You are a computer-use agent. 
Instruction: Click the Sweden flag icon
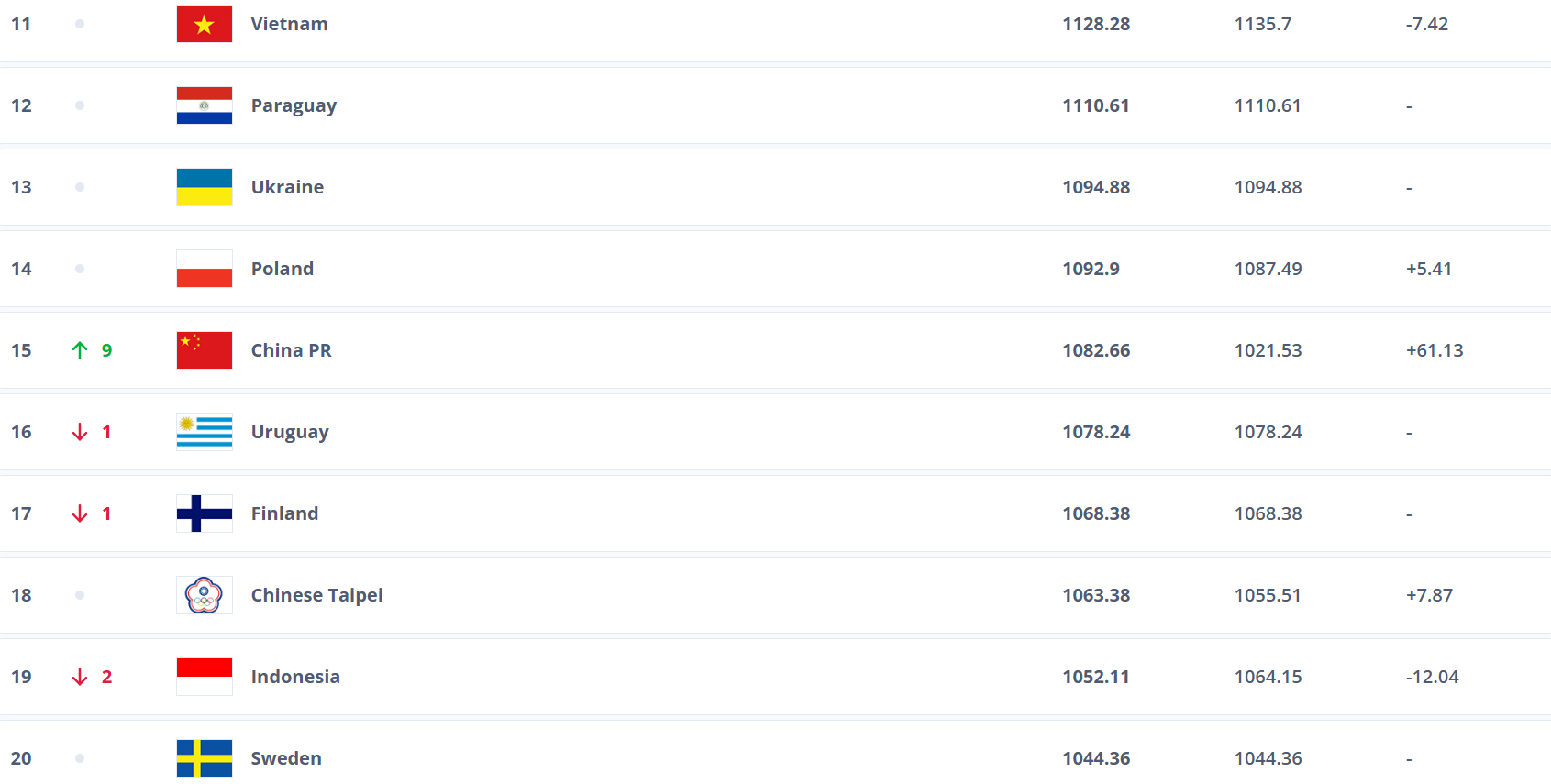[204, 758]
